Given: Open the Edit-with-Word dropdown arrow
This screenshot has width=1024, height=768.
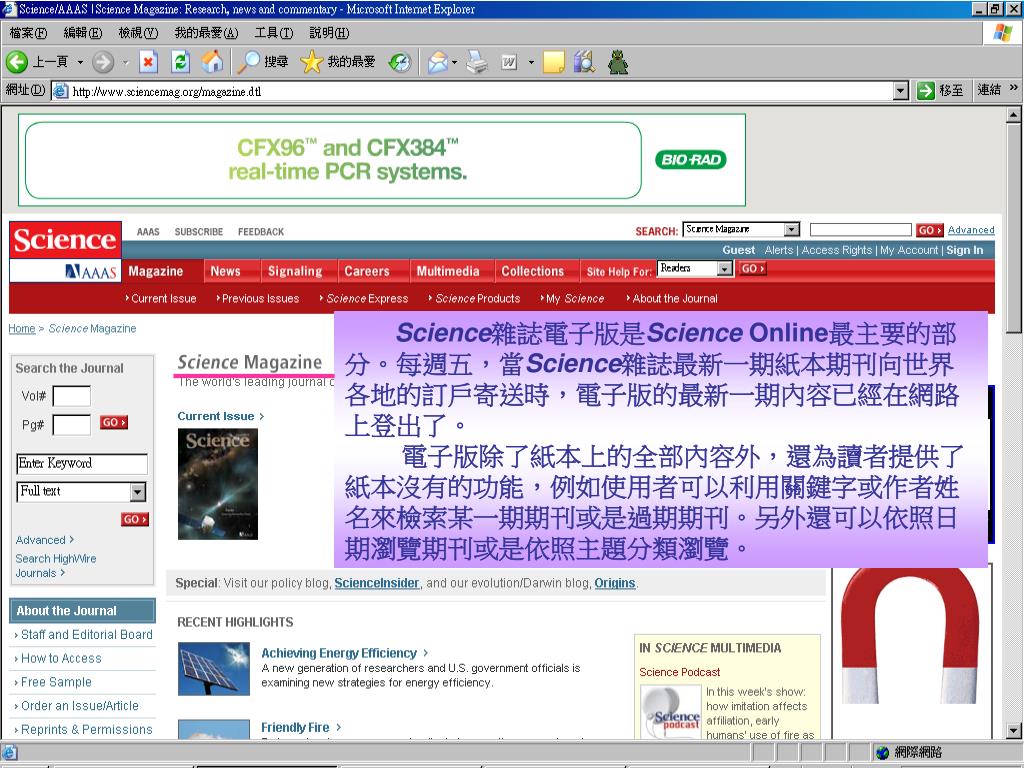Looking at the screenshot, I should tap(531, 63).
